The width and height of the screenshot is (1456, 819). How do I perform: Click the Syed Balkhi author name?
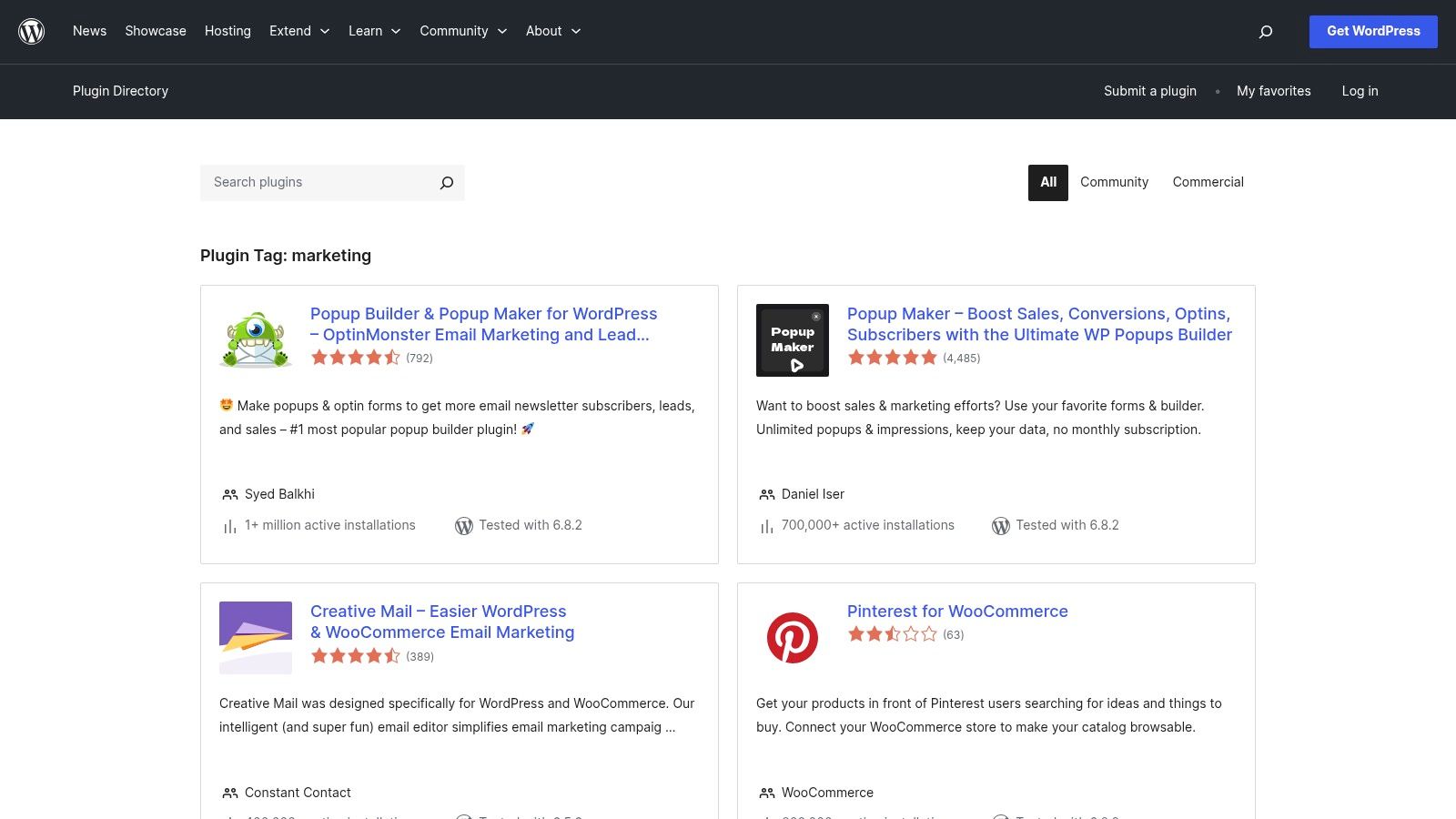[x=279, y=494]
